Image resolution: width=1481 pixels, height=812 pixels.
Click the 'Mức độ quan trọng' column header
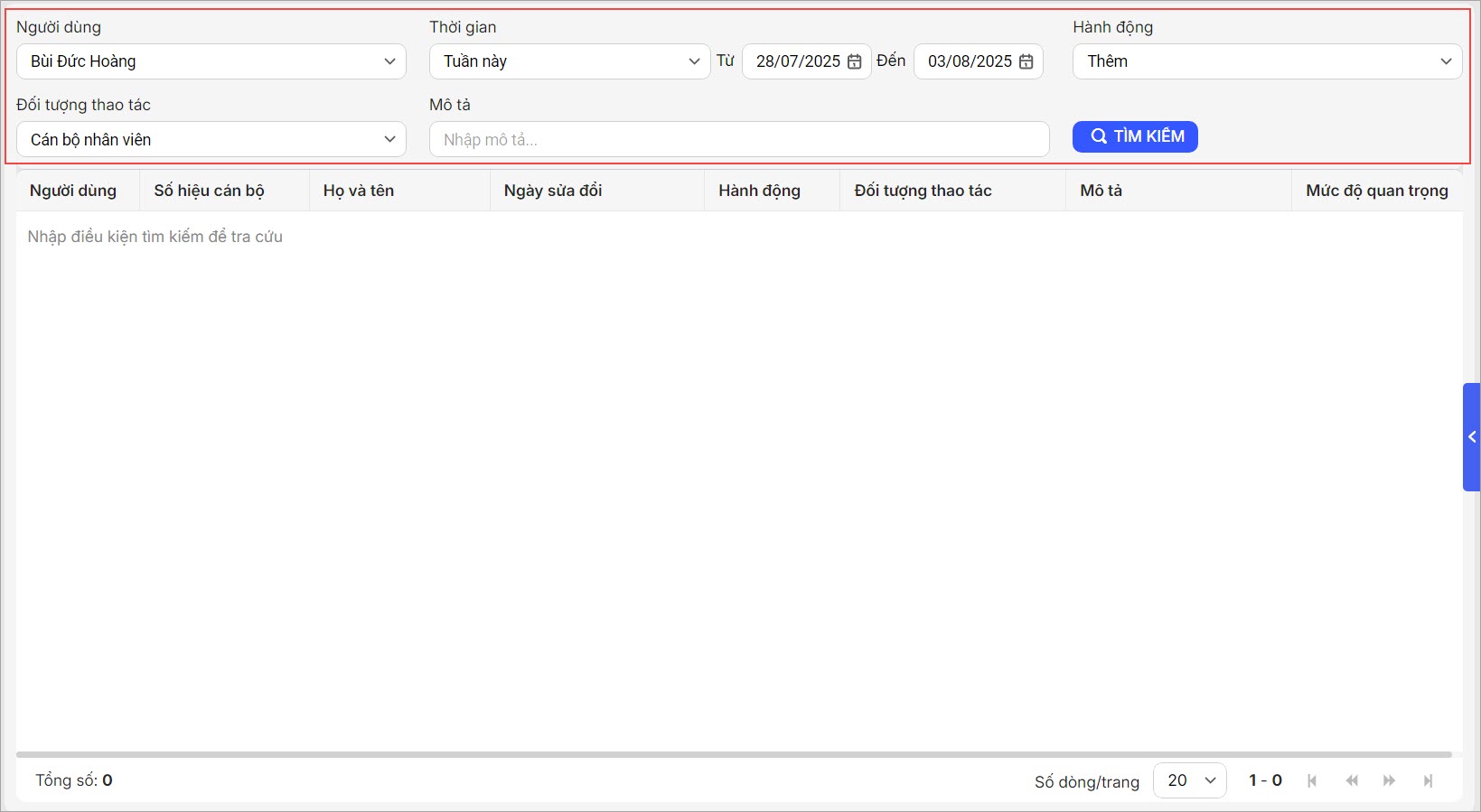click(x=1376, y=191)
